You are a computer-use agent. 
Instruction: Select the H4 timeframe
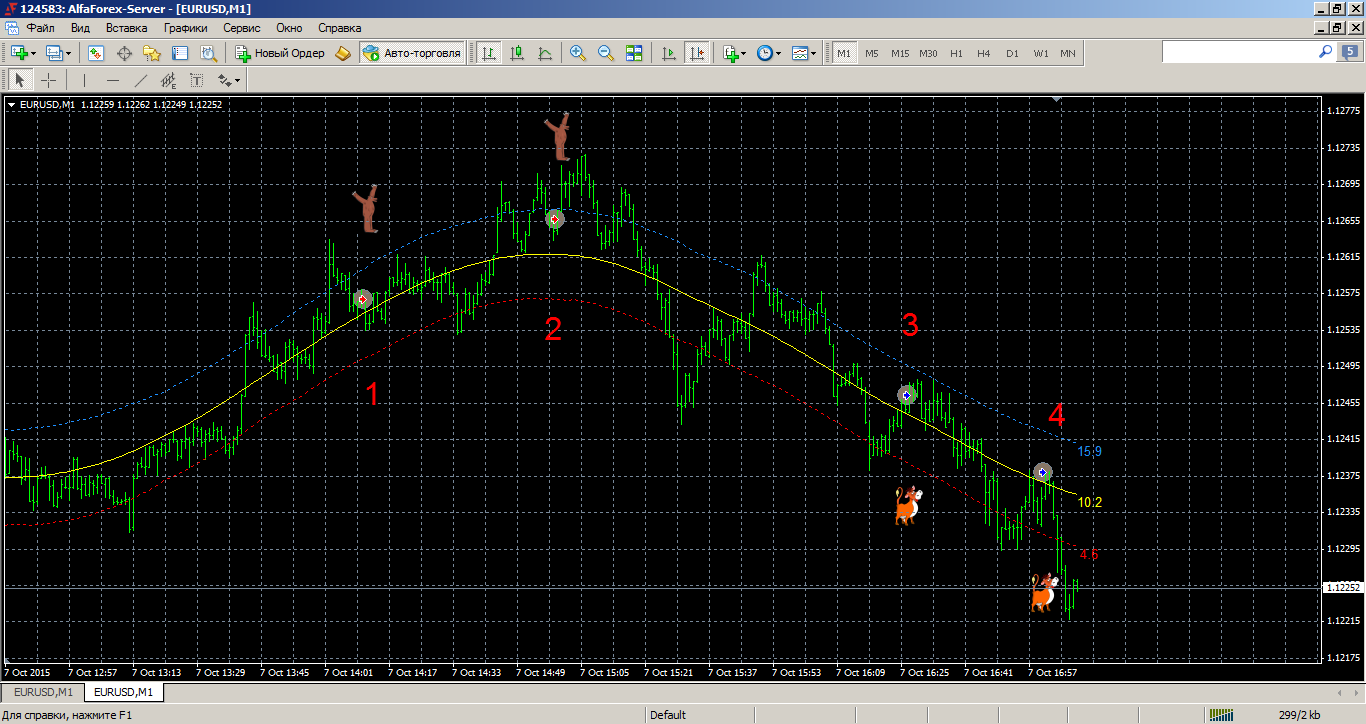click(984, 53)
